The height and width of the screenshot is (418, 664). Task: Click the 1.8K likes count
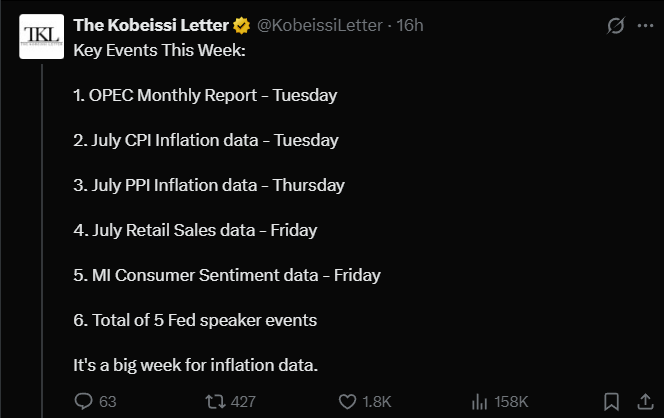377,401
